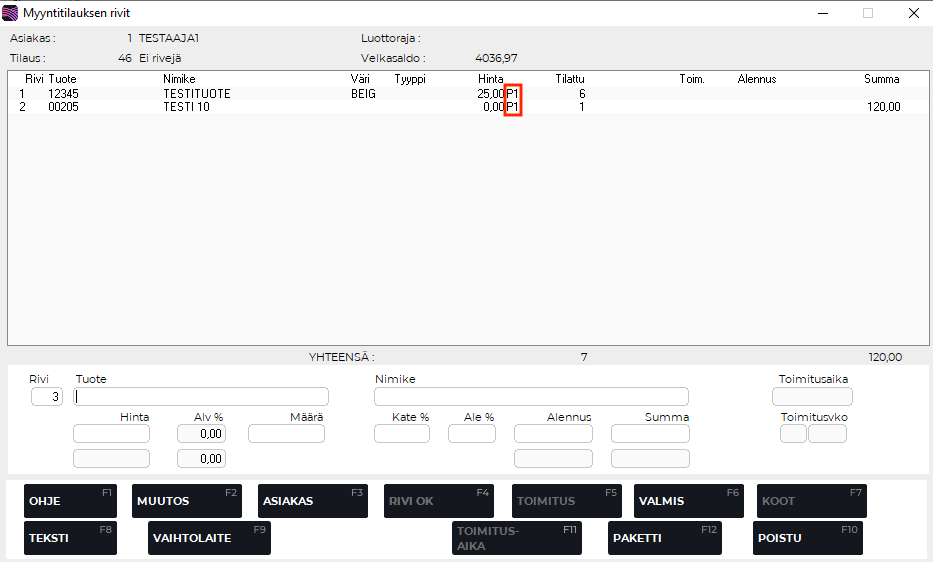Click the application icon in title bar
Screen dimensions: 933x562
tap(11, 13)
